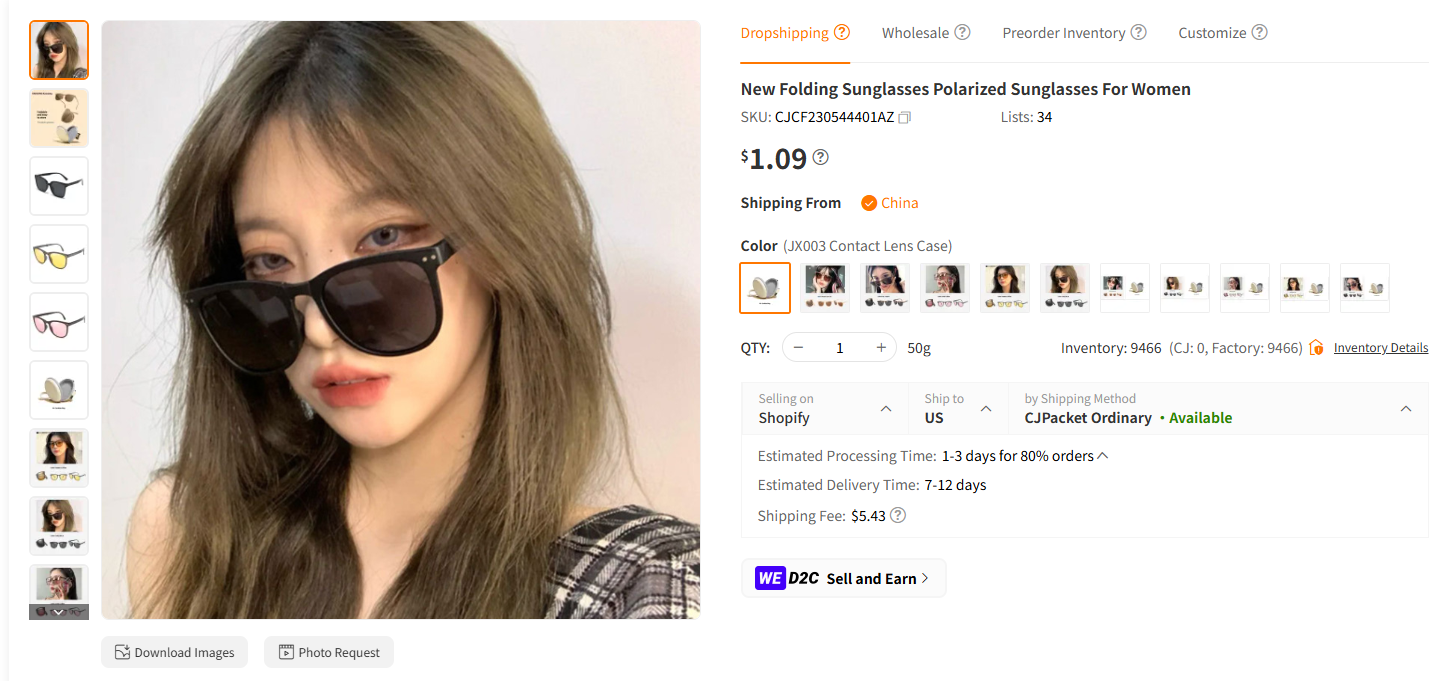1443x681 pixels.
Task: Copy the SKU code using the copy icon
Action: click(x=904, y=117)
